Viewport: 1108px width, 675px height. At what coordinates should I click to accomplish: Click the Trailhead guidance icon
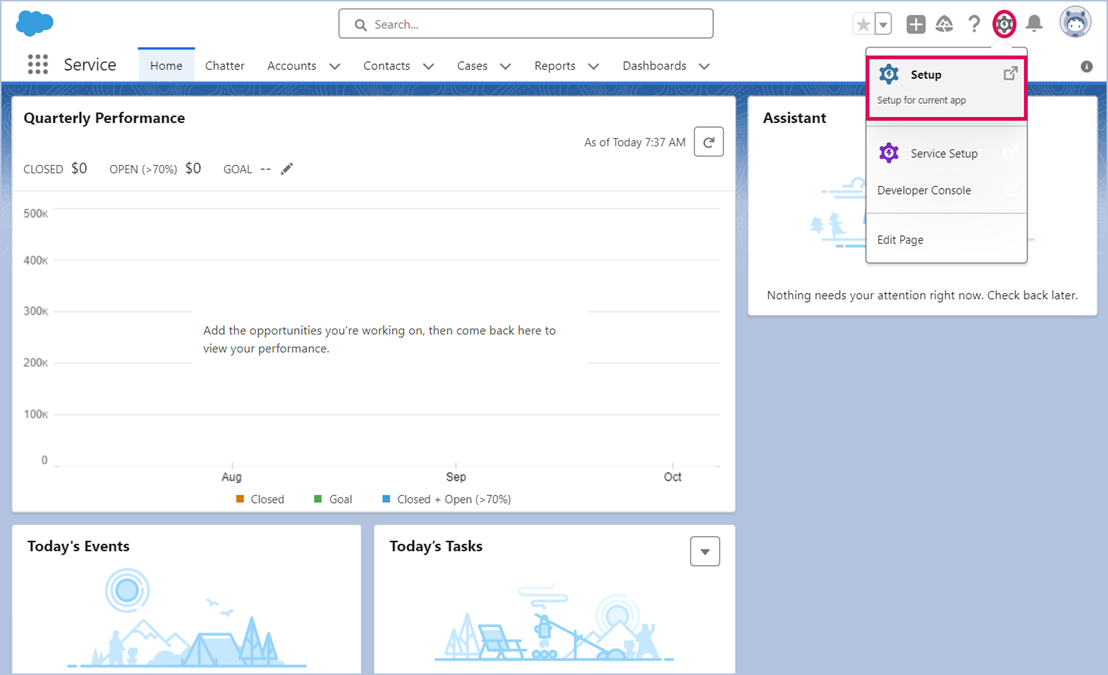click(944, 25)
